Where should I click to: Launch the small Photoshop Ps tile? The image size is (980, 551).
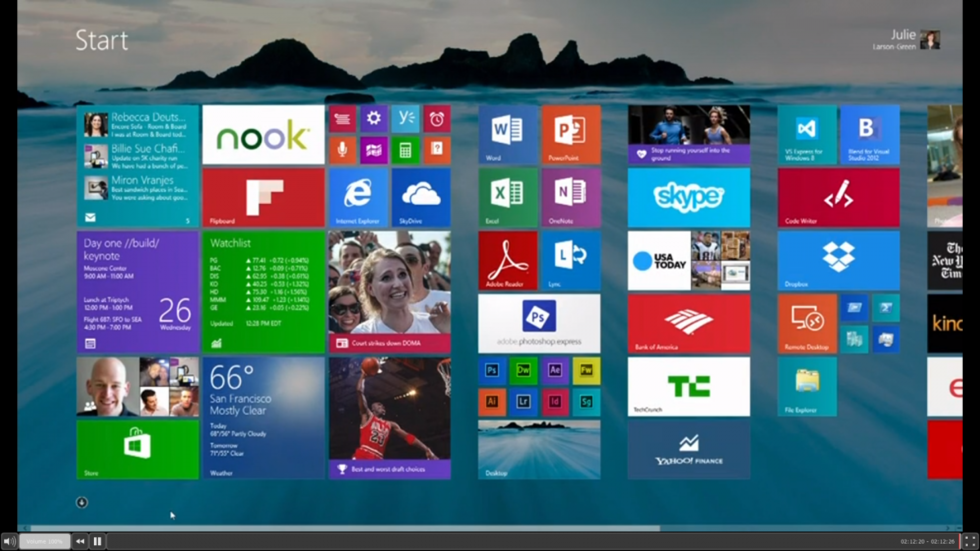[492, 370]
